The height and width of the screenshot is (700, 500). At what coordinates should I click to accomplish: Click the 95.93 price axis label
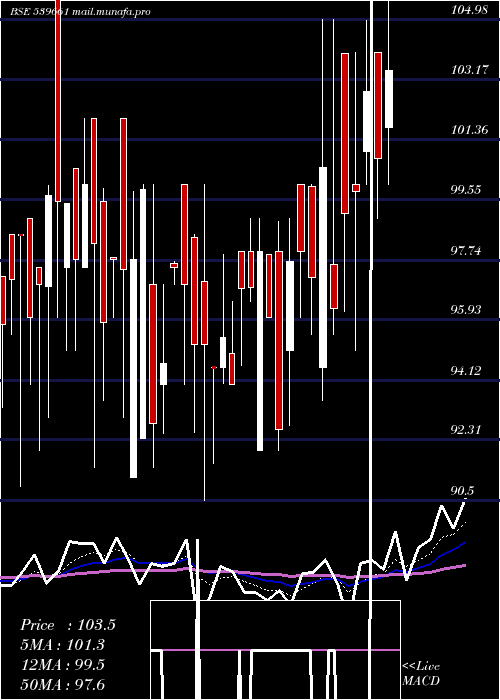[466, 309]
